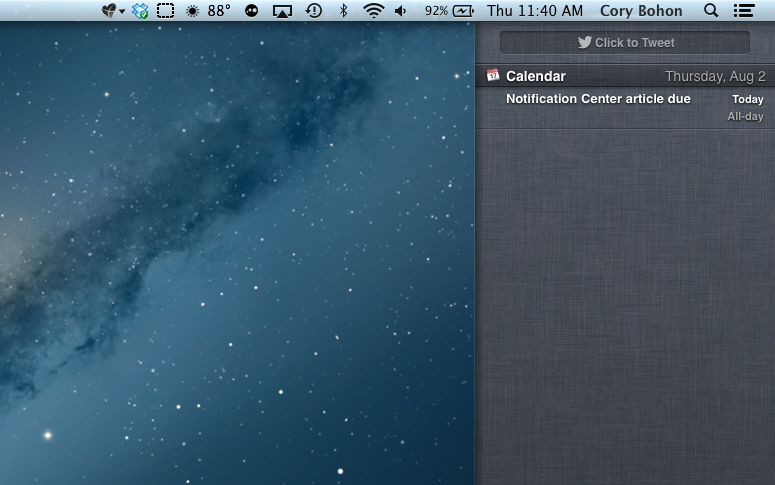Open the Notification Center article due event
Image resolution: width=775 pixels, height=485 pixels.
pos(598,99)
